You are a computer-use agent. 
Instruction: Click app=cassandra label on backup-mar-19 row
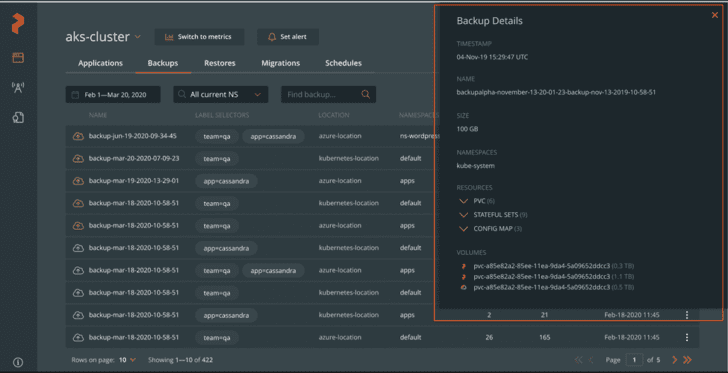(x=226, y=181)
